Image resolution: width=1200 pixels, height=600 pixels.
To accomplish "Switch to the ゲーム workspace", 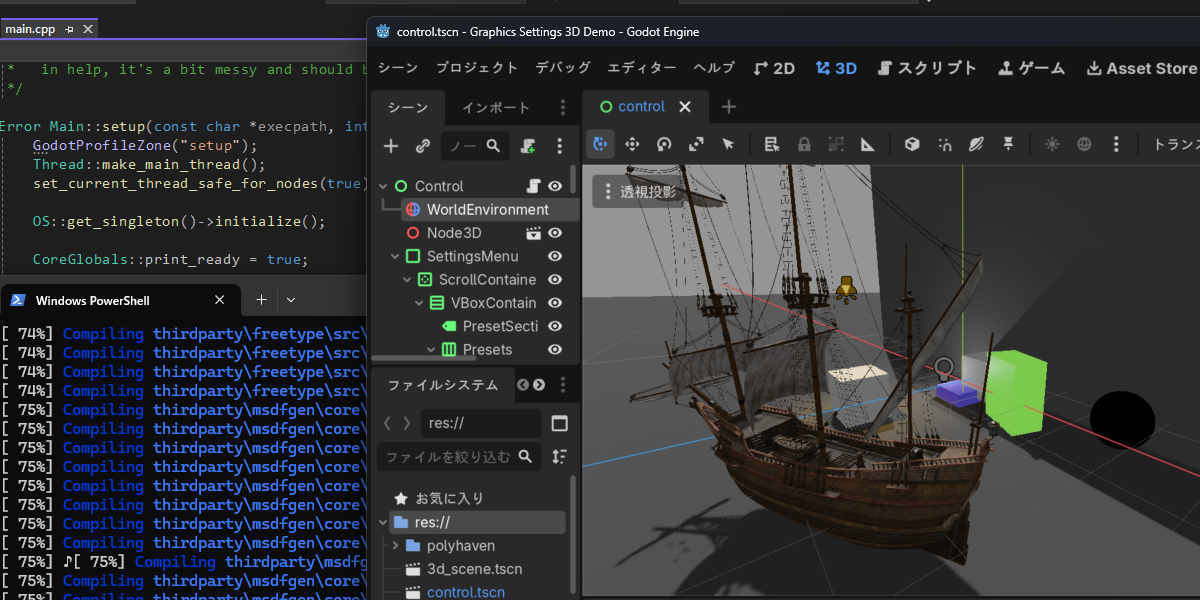I will [1031, 68].
